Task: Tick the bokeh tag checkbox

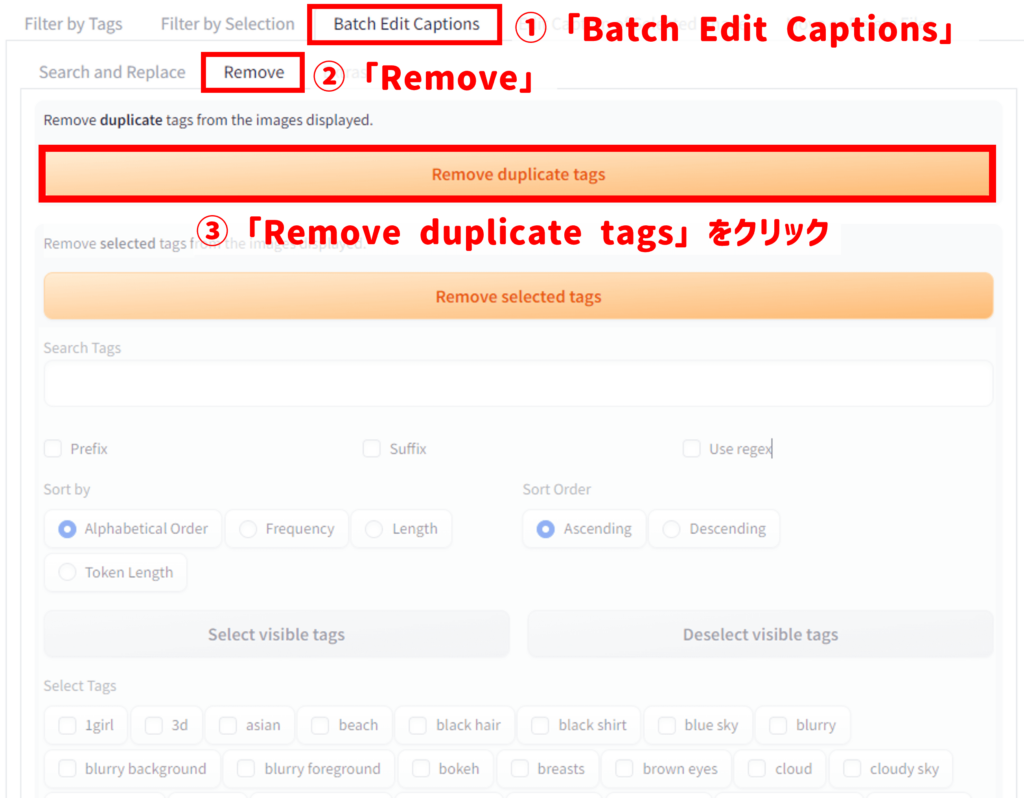Action: coord(421,769)
